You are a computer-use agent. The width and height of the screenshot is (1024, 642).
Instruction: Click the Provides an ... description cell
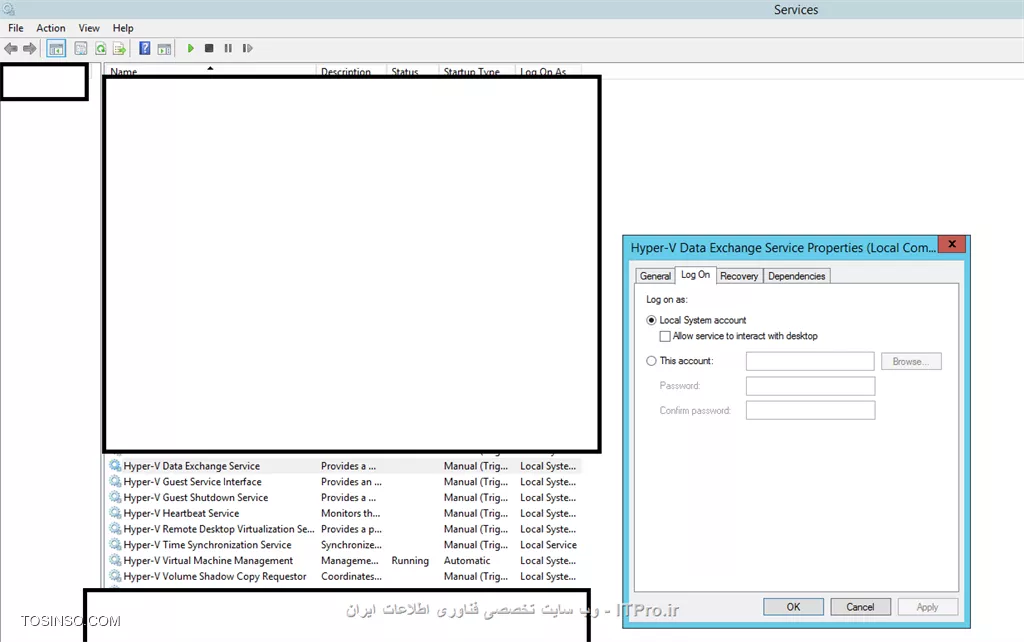click(351, 481)
